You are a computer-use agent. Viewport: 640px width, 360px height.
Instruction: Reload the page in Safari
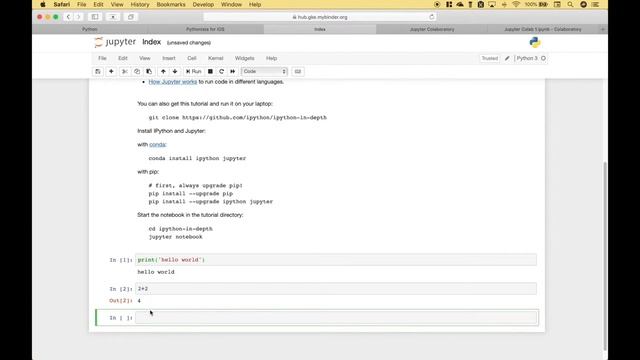[431, 17]
